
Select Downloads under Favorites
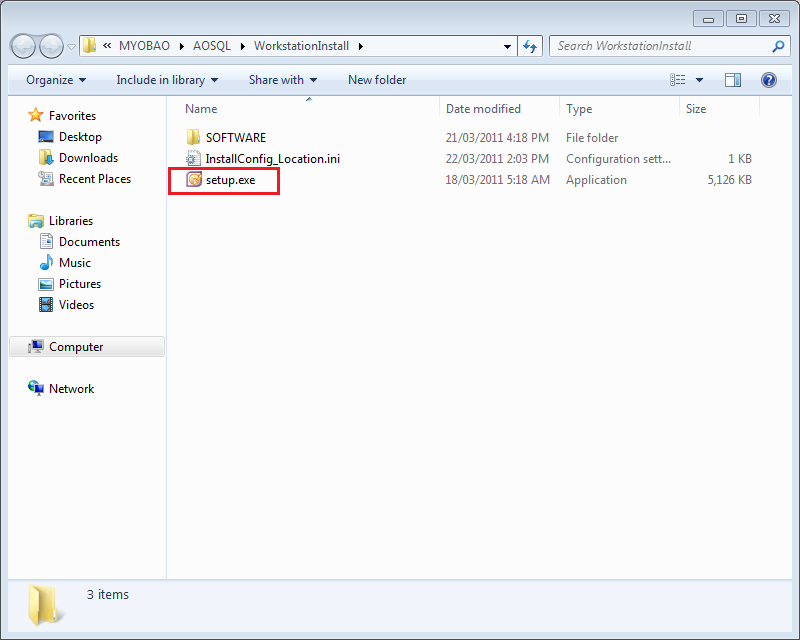pos(88,158)
